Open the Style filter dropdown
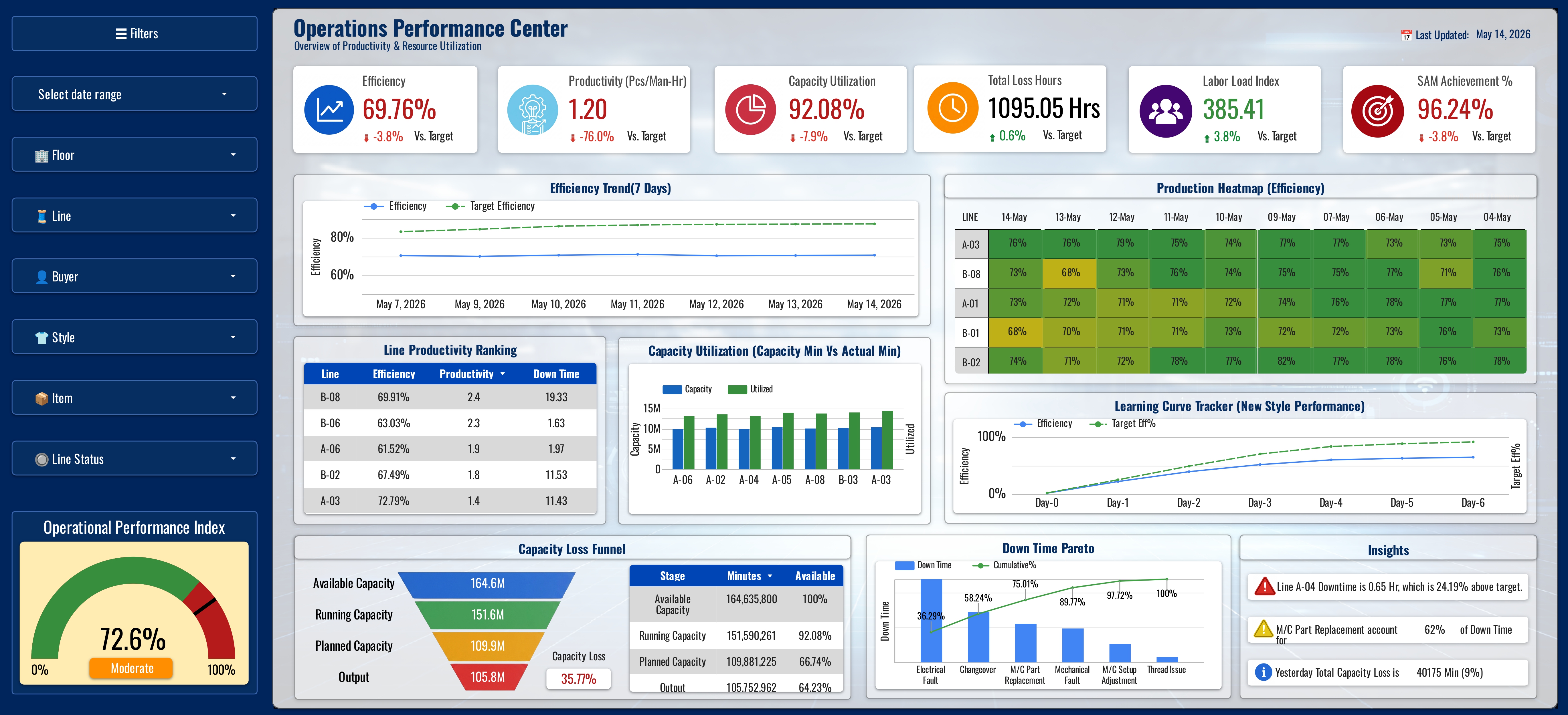Image resolution: width=1568 pixels, height=715 pixels. tap(135, 337)
